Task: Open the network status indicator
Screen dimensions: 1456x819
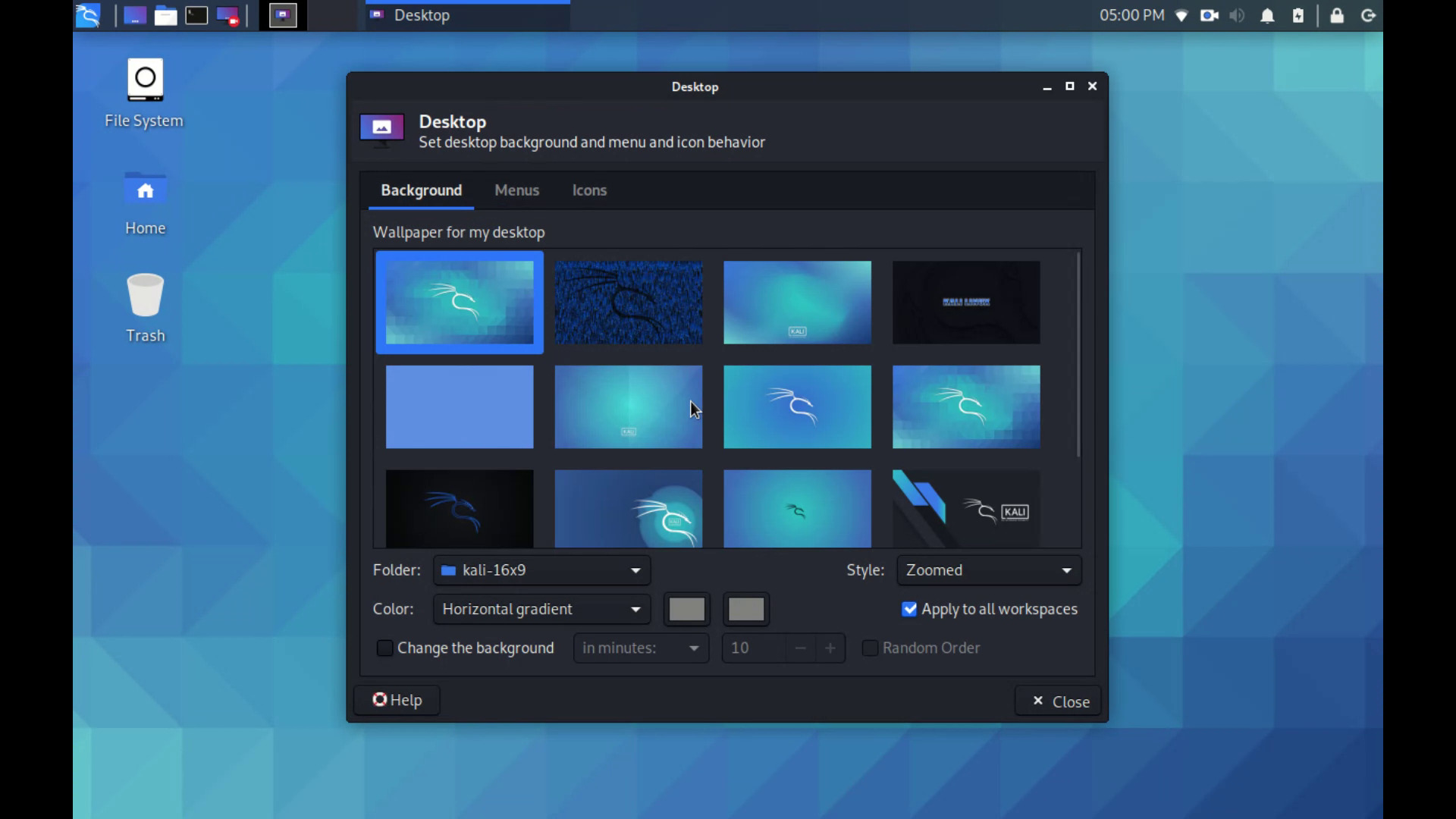Action: click(x=1182, y=15)
